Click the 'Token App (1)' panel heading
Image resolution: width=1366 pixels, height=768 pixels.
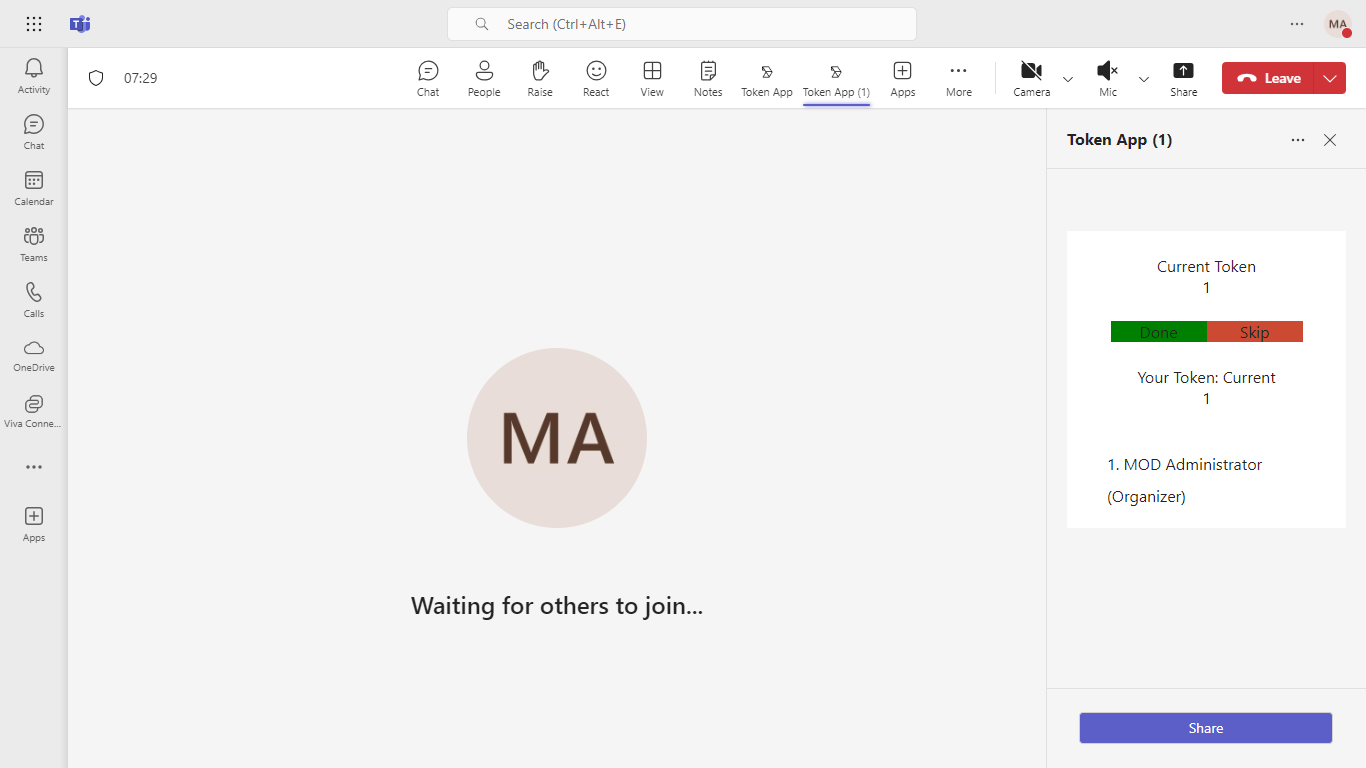[1119, 140]
